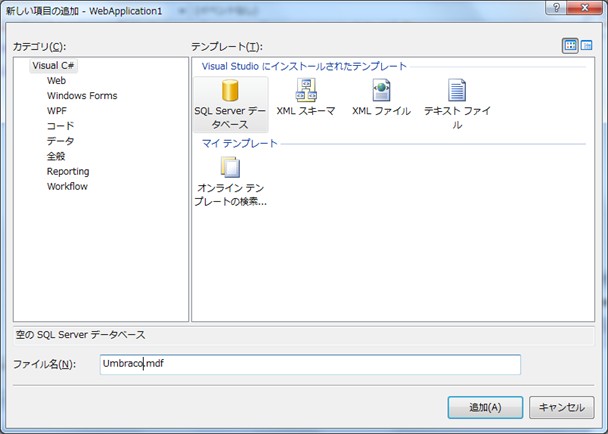
Task: Click the help question mark button
Action: click(x=556, y=8)
